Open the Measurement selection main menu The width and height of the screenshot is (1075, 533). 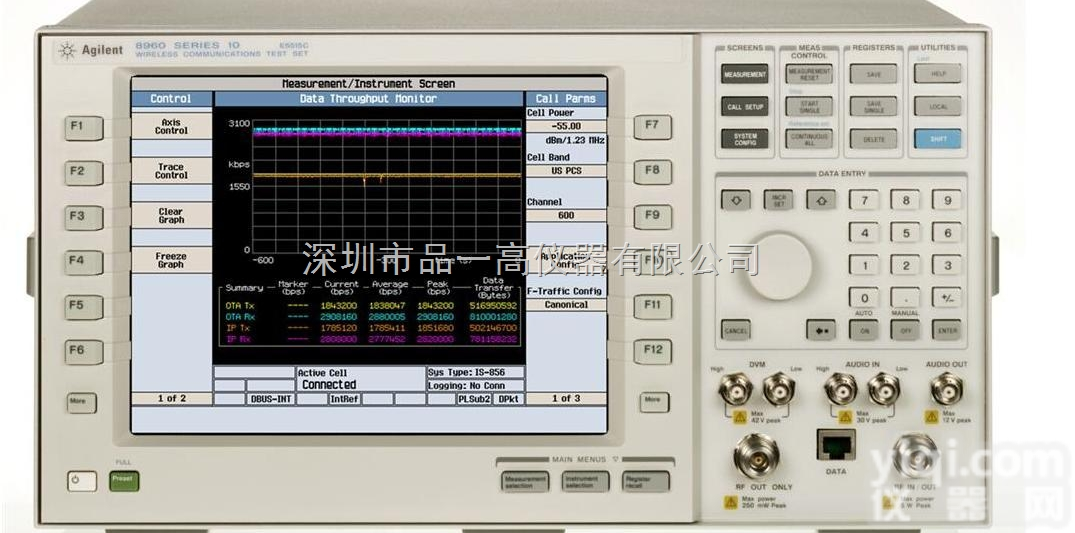[x=525, y=481]
